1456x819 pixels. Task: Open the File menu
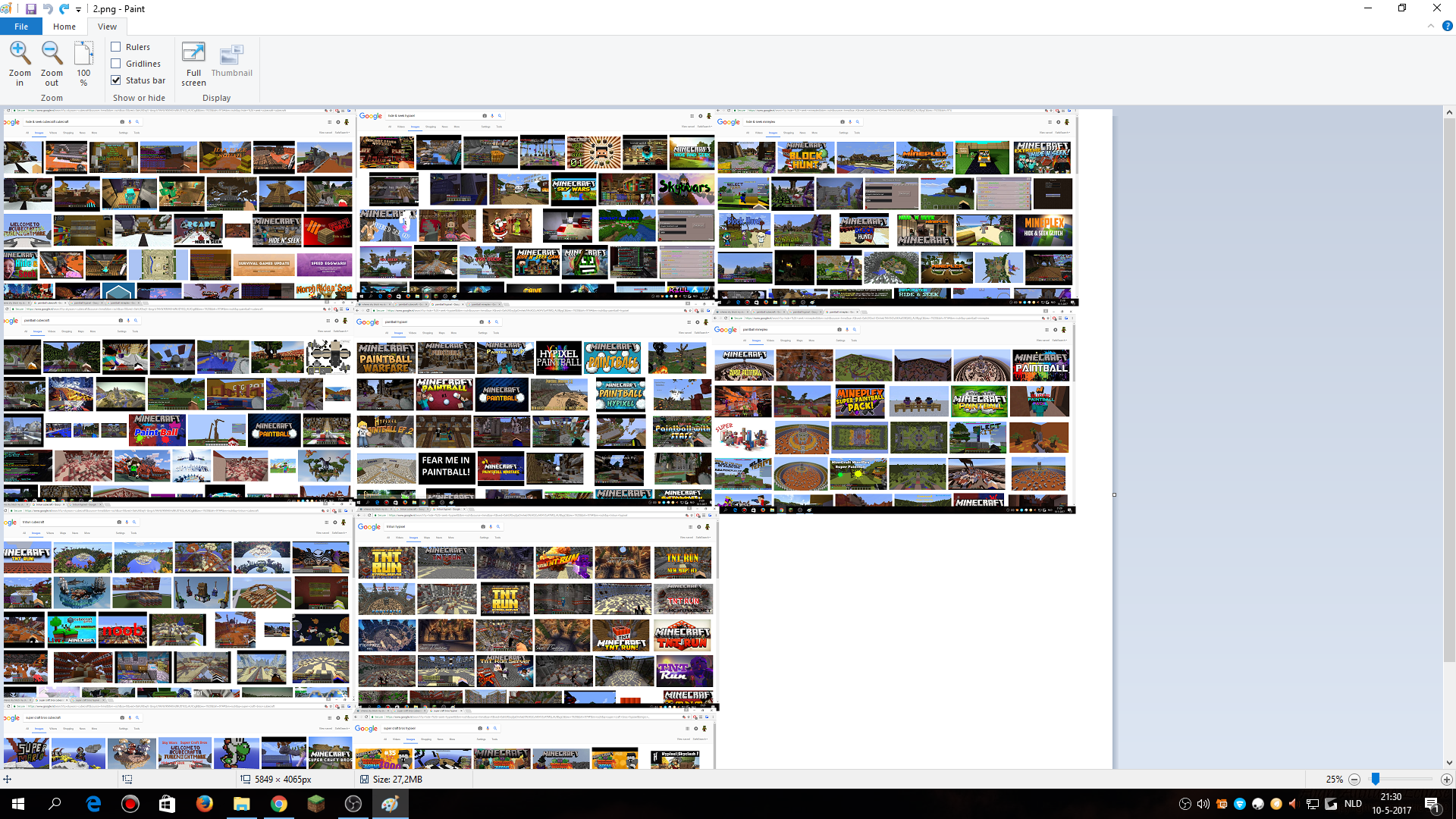tap(21, 27)
